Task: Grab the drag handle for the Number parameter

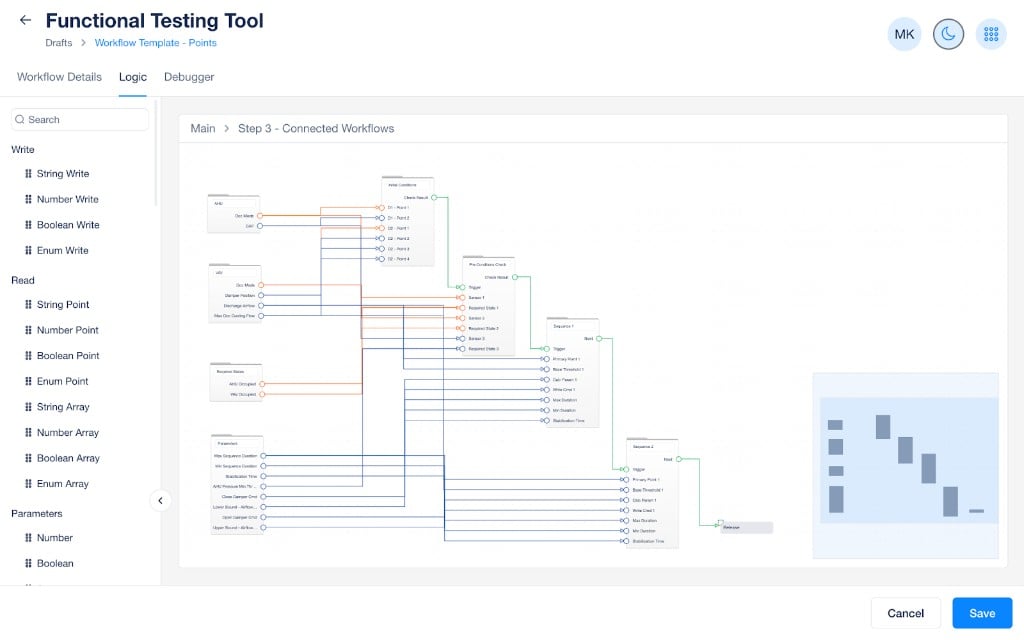Action: pos(28,537)
